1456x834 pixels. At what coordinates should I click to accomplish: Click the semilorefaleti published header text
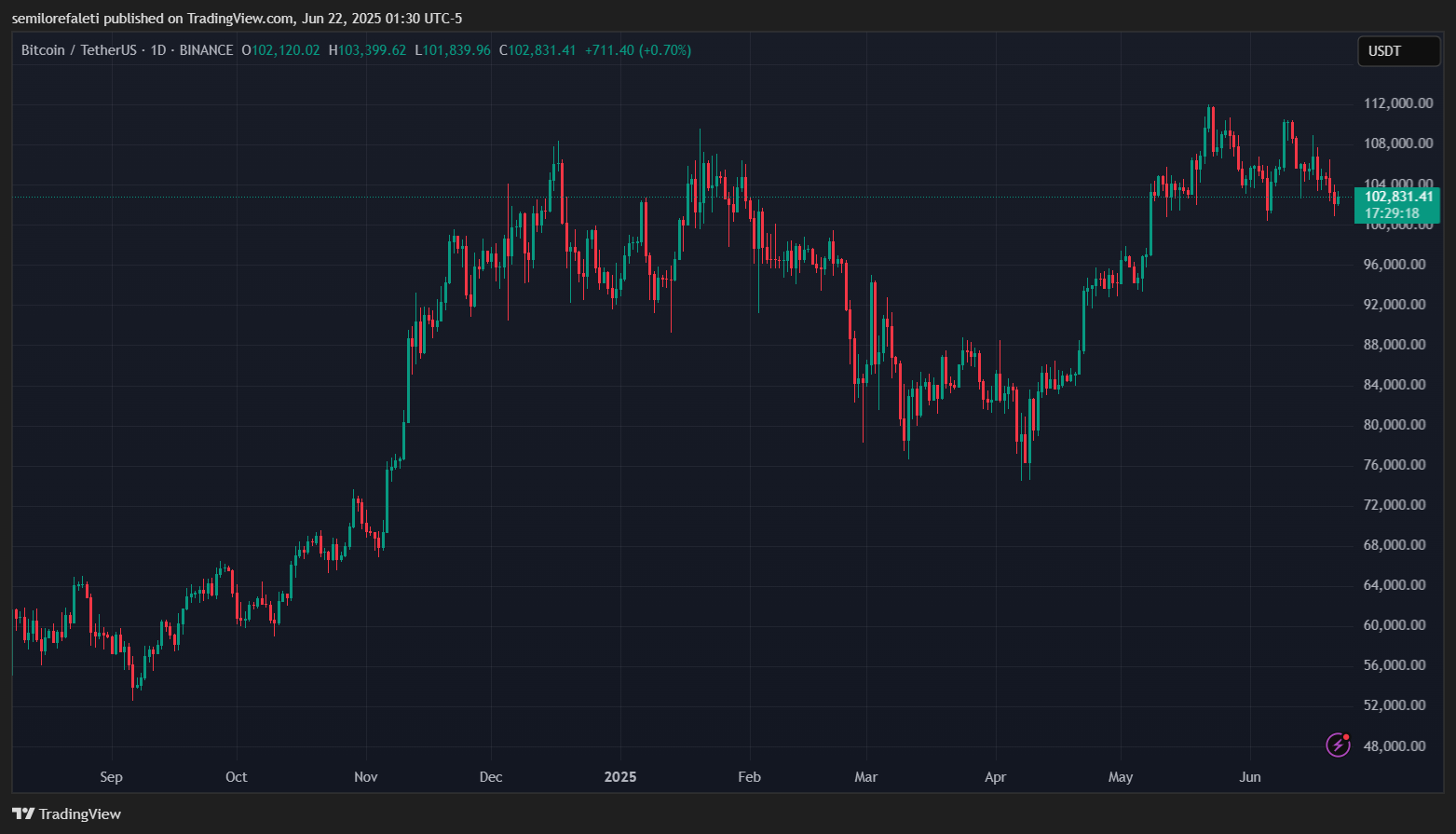click(x=237, y=19)
